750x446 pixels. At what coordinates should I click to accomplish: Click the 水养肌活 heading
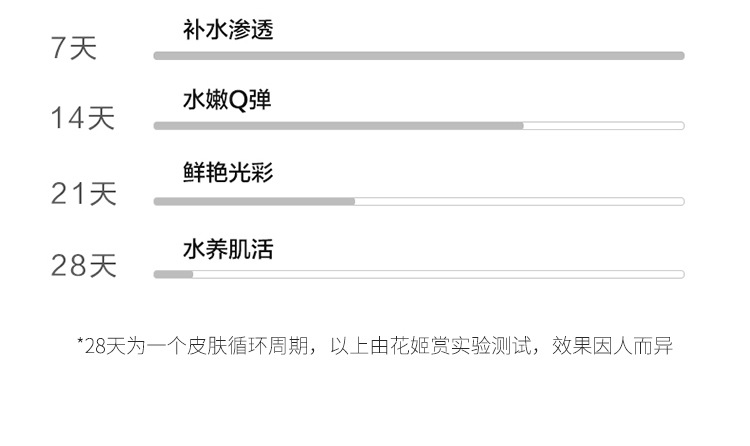click(228, 249)
